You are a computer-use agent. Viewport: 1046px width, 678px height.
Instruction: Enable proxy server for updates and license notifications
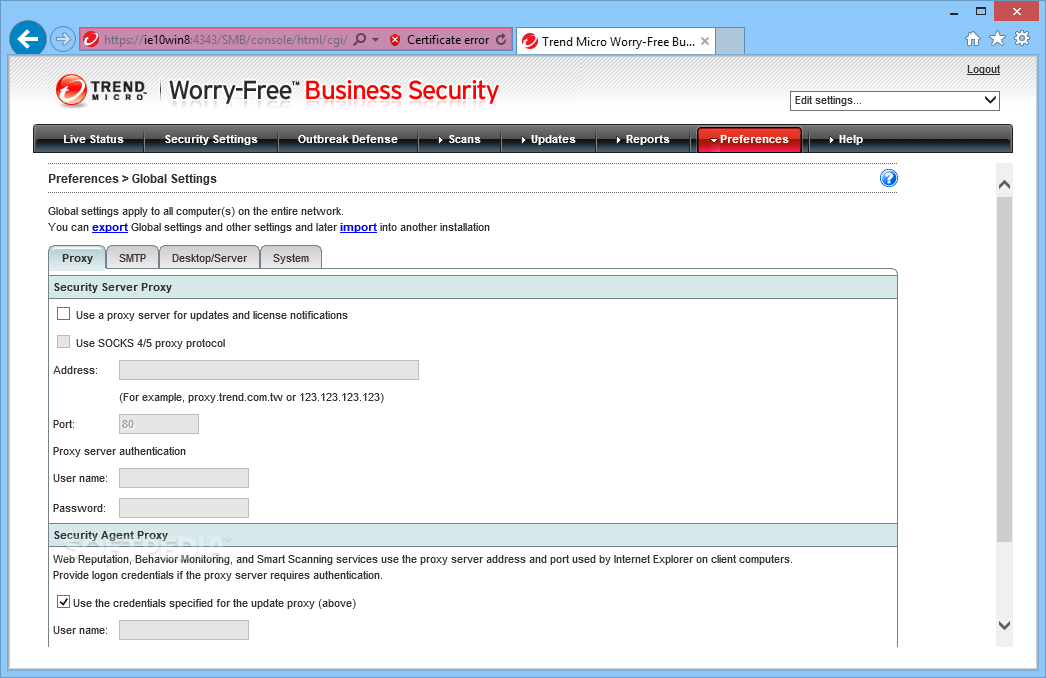(63, 314)
